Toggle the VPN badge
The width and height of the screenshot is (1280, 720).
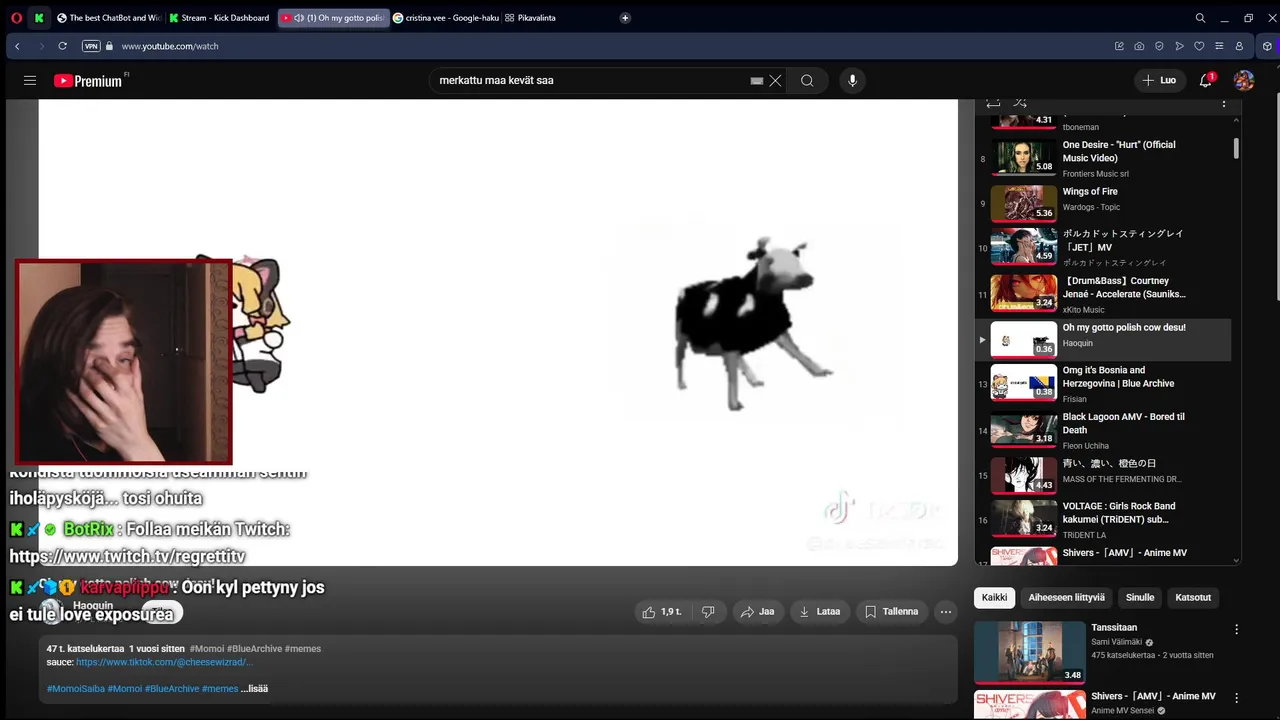point(91,46)
